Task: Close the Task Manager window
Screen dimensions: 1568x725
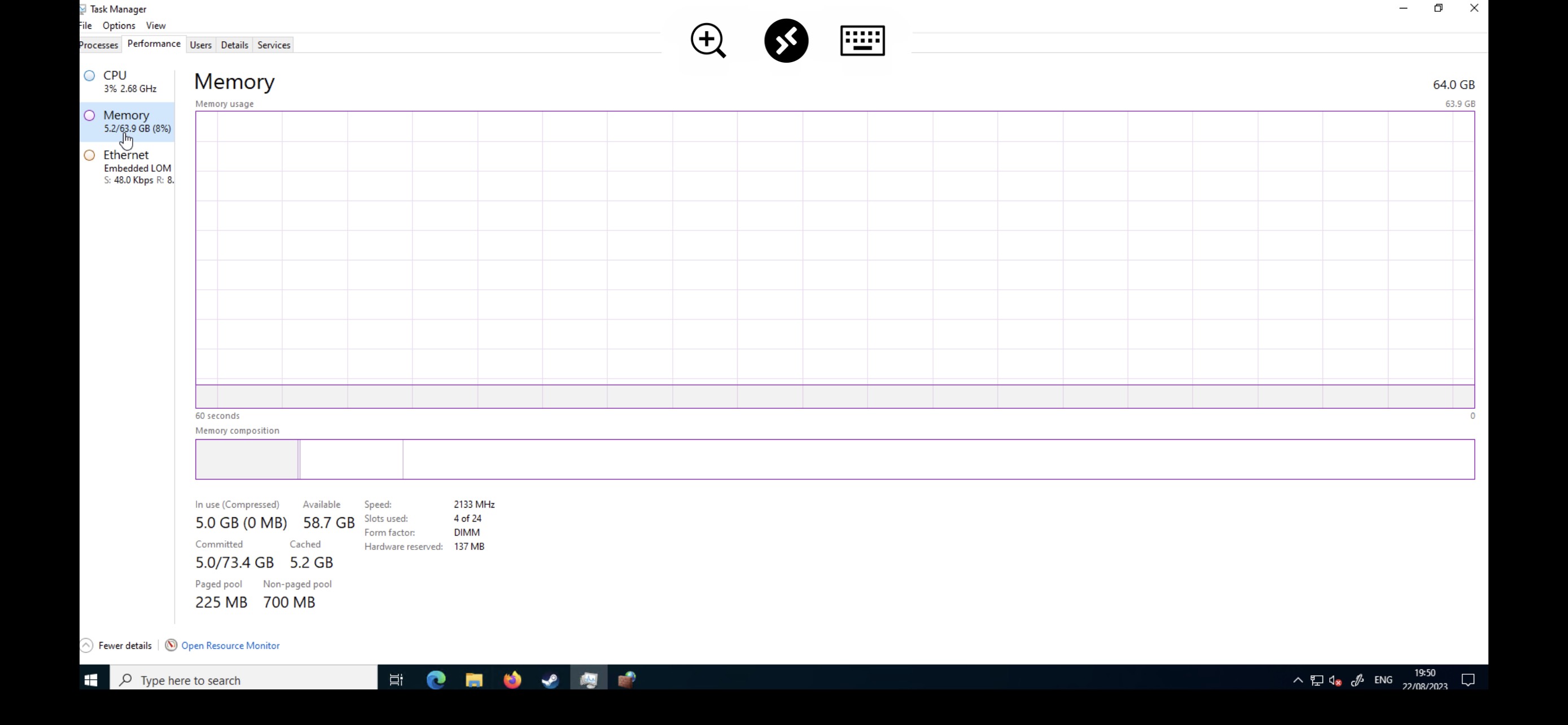Action: 1474,8
